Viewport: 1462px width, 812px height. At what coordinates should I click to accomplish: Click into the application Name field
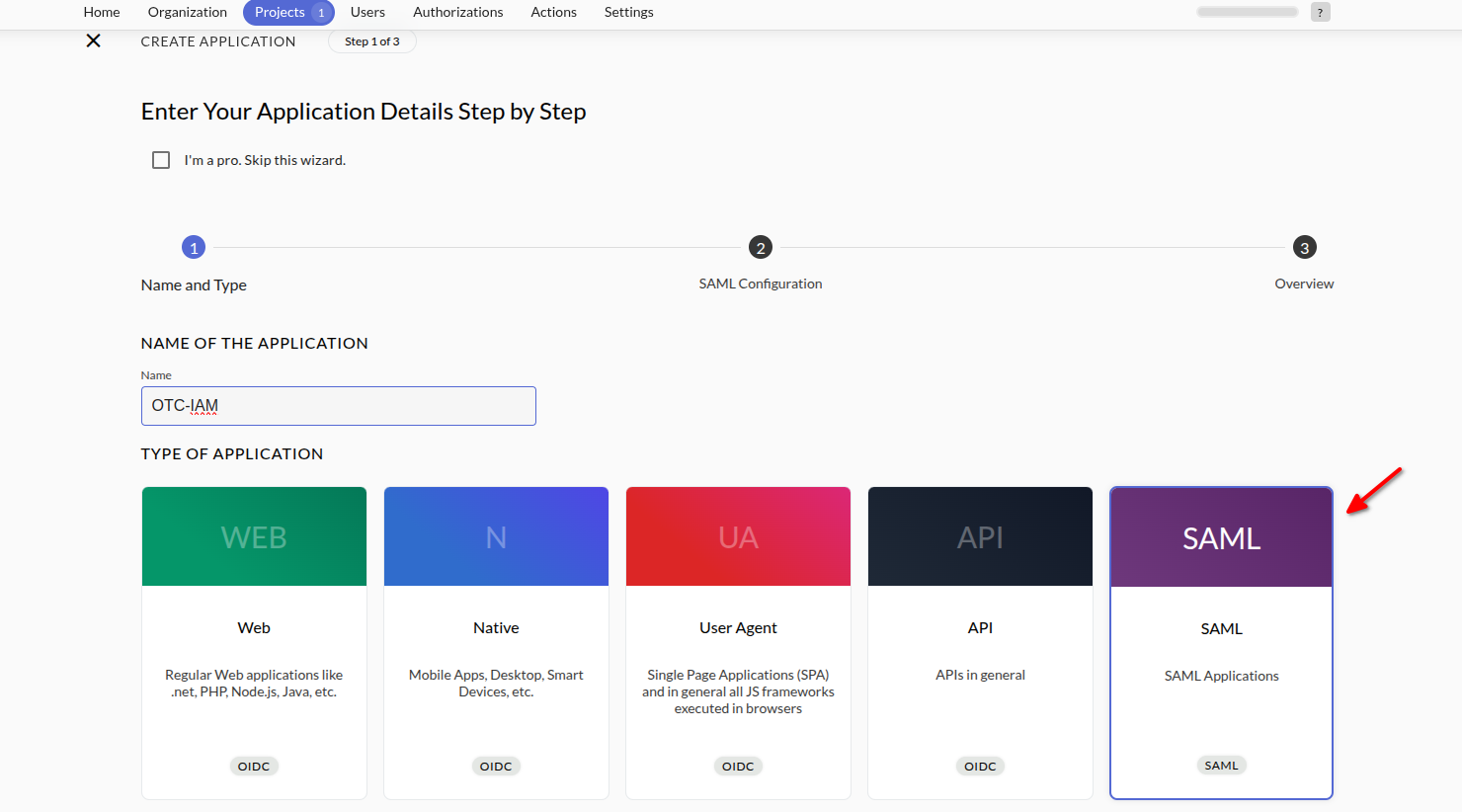[338, 406]
